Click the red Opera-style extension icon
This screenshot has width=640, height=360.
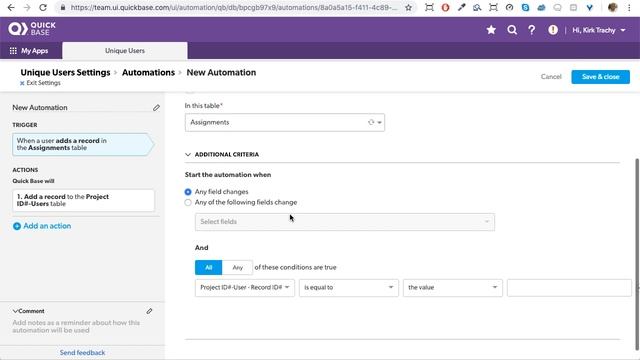coord(445,7)
